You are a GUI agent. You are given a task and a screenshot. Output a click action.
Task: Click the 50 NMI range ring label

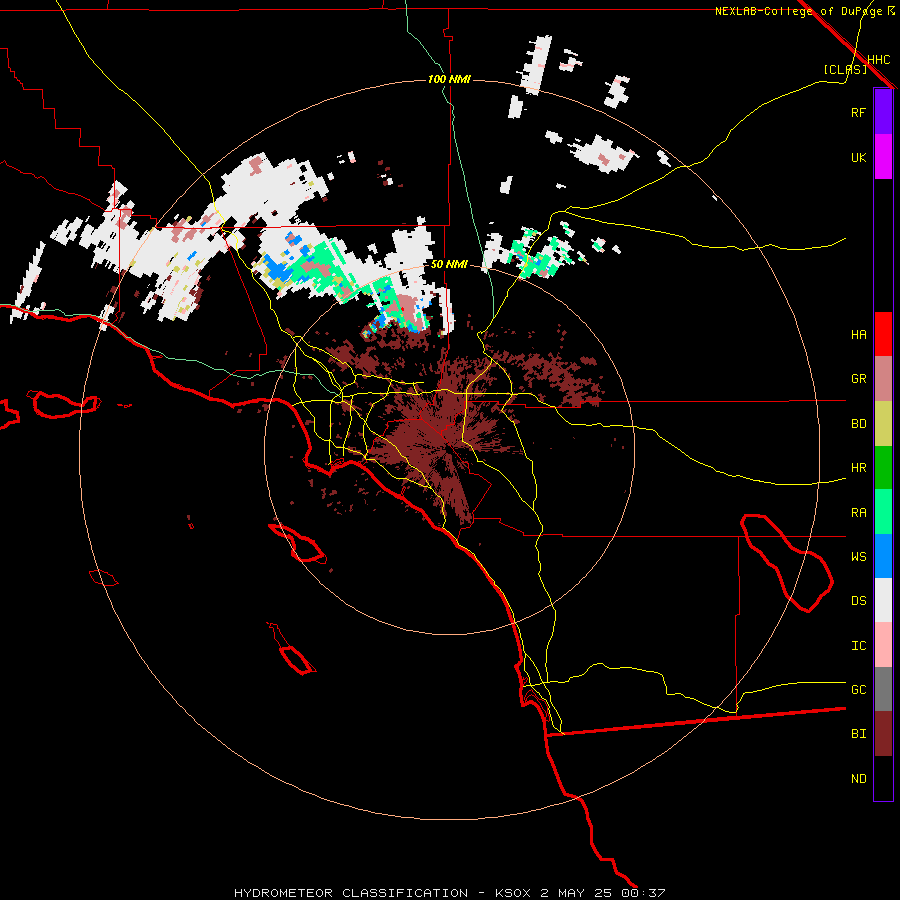(449, 264)
